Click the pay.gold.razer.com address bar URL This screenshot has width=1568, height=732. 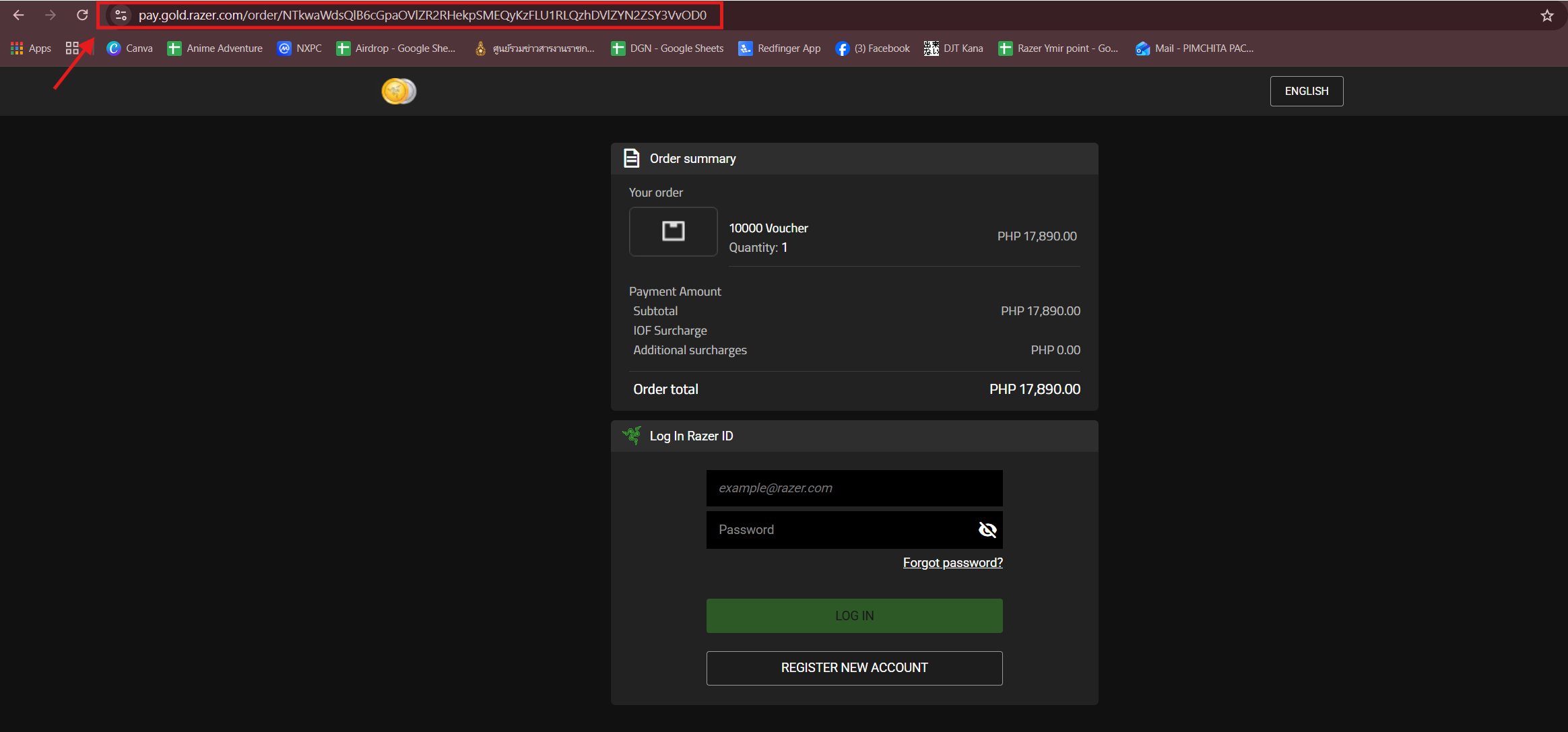click(422, 15)
